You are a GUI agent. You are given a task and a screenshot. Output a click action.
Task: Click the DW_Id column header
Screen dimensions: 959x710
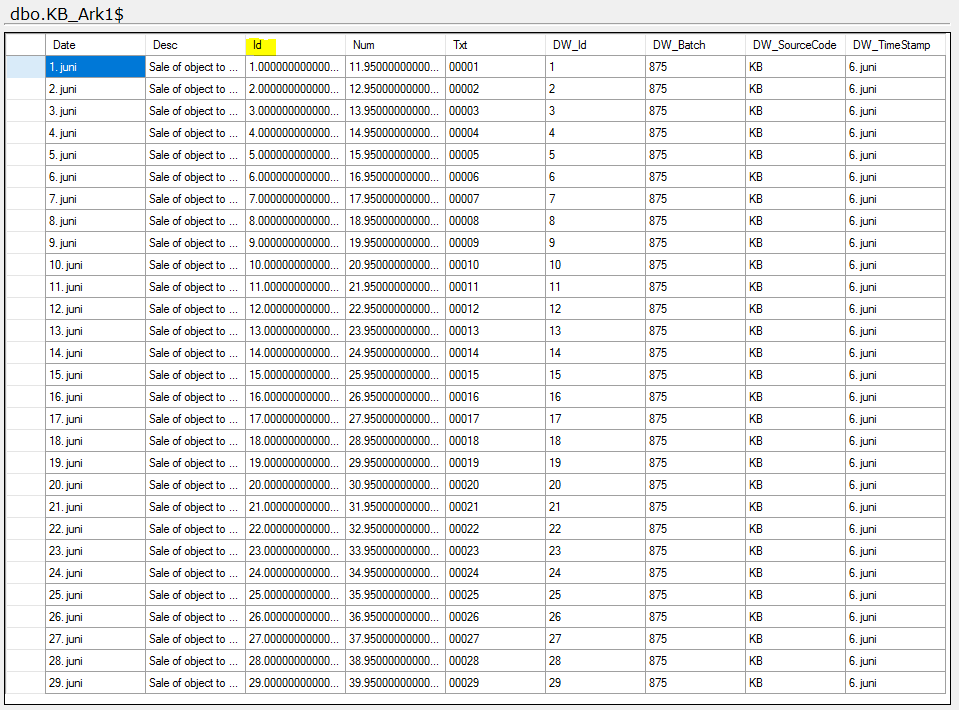(596, 45)
